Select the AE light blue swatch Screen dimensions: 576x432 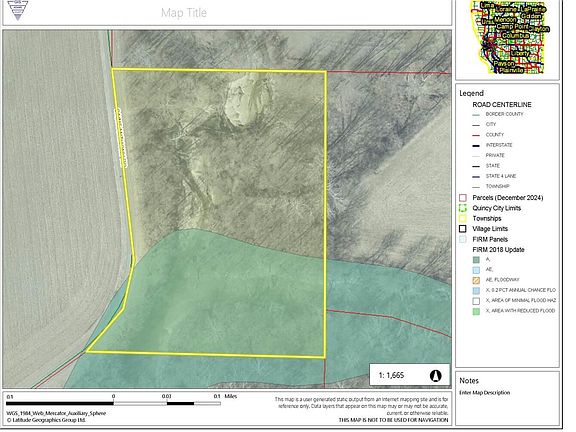pos(476,270)
